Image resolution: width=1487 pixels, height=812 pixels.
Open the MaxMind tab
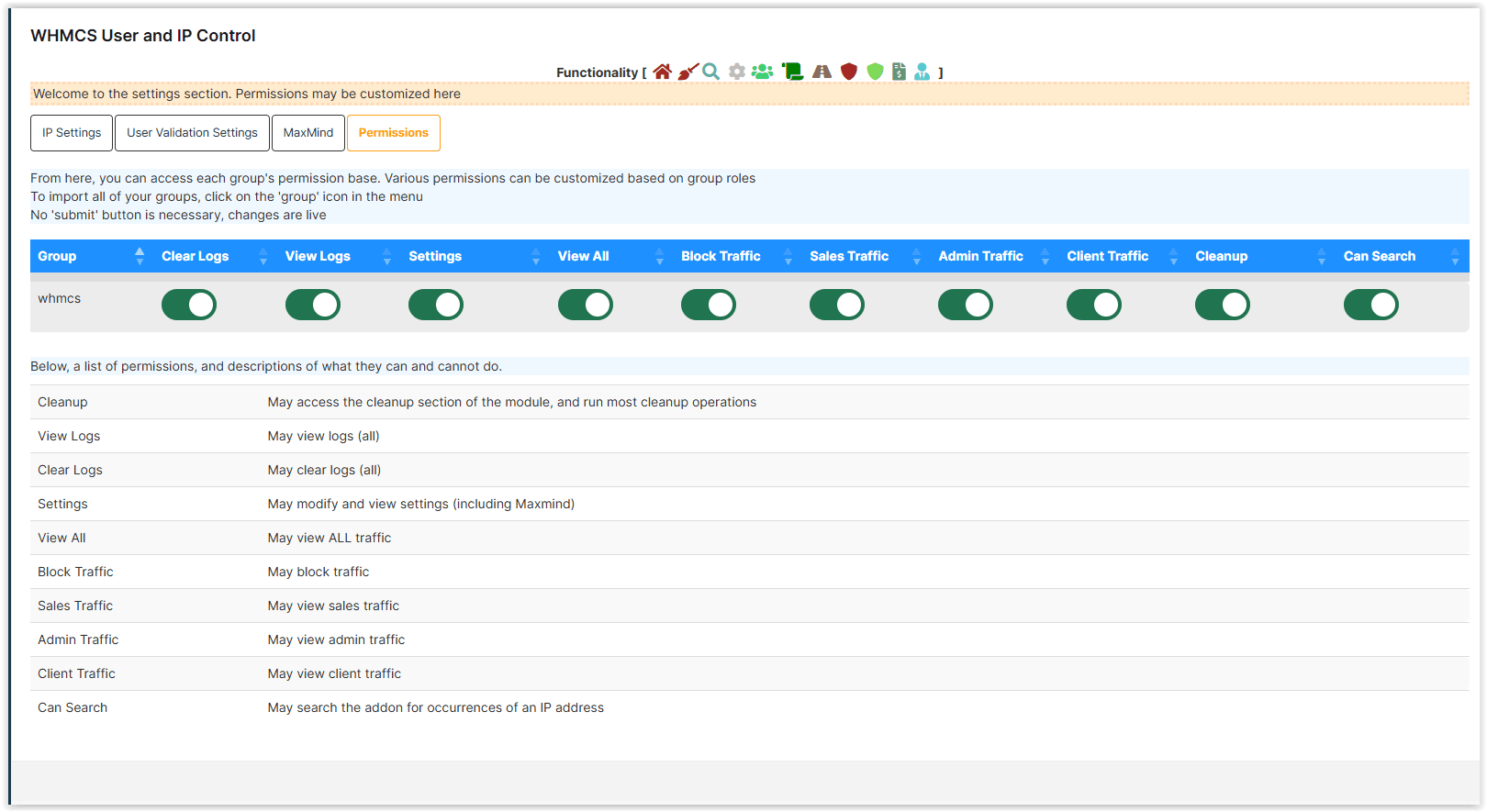point(308,133)
